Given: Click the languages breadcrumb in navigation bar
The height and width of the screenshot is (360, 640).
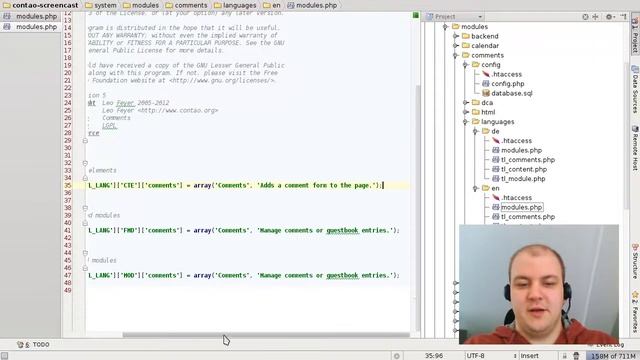Looking at the screenshot, I should point(235,5).
